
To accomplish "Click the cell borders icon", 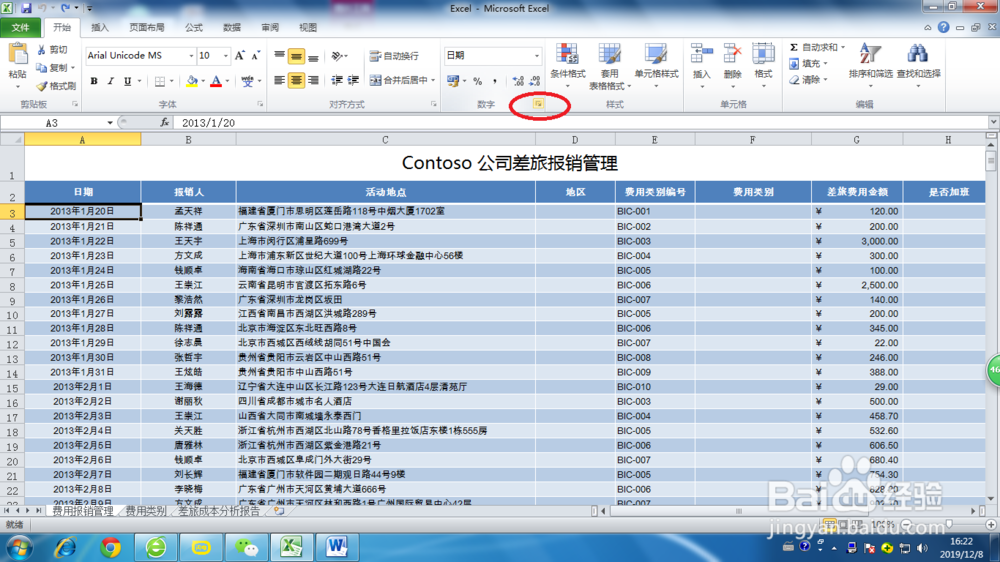I will click(x=160, y=81).
